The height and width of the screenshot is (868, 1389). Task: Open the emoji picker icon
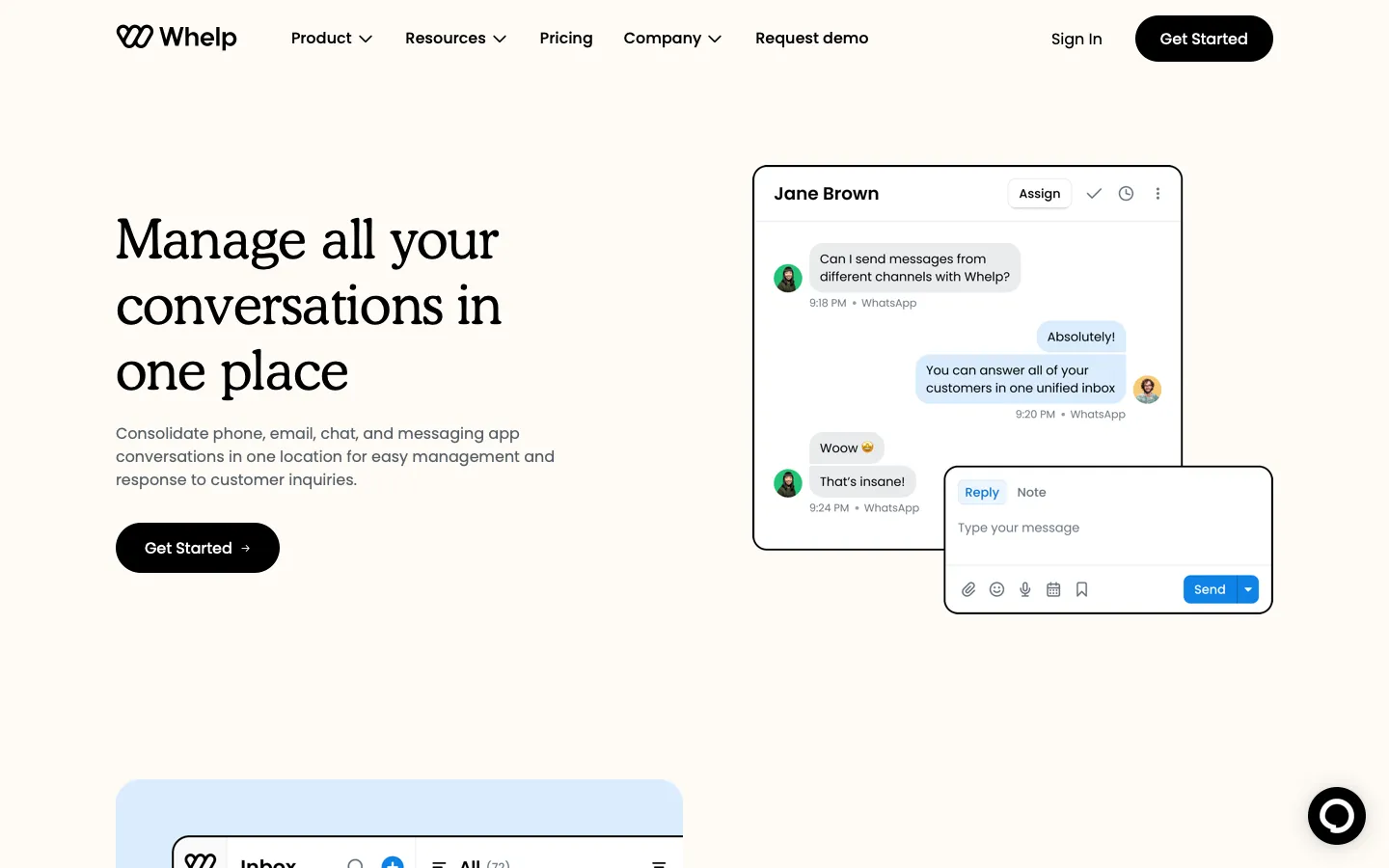coord(996,589)
